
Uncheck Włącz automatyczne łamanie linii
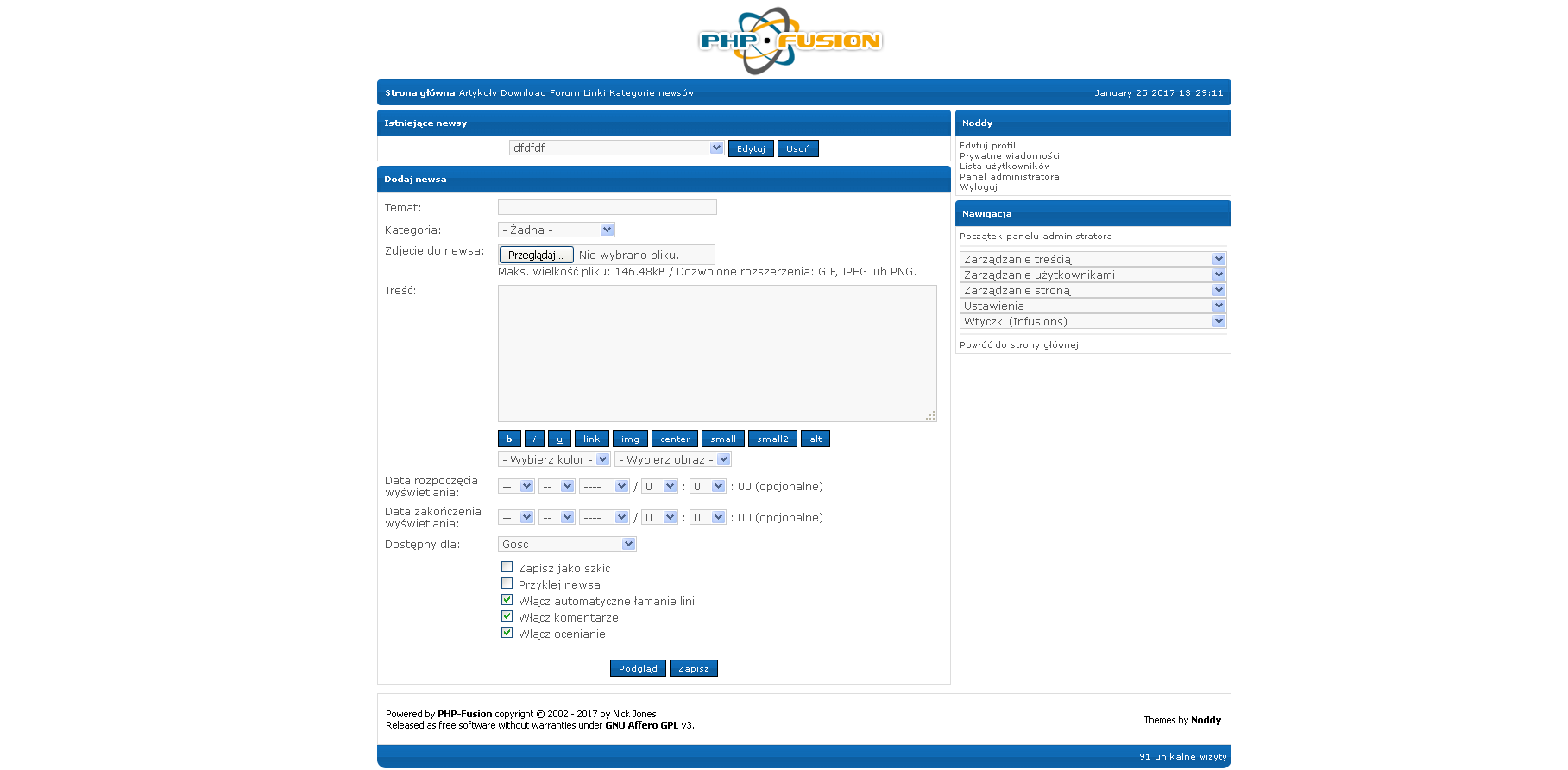tap(507, 600)
